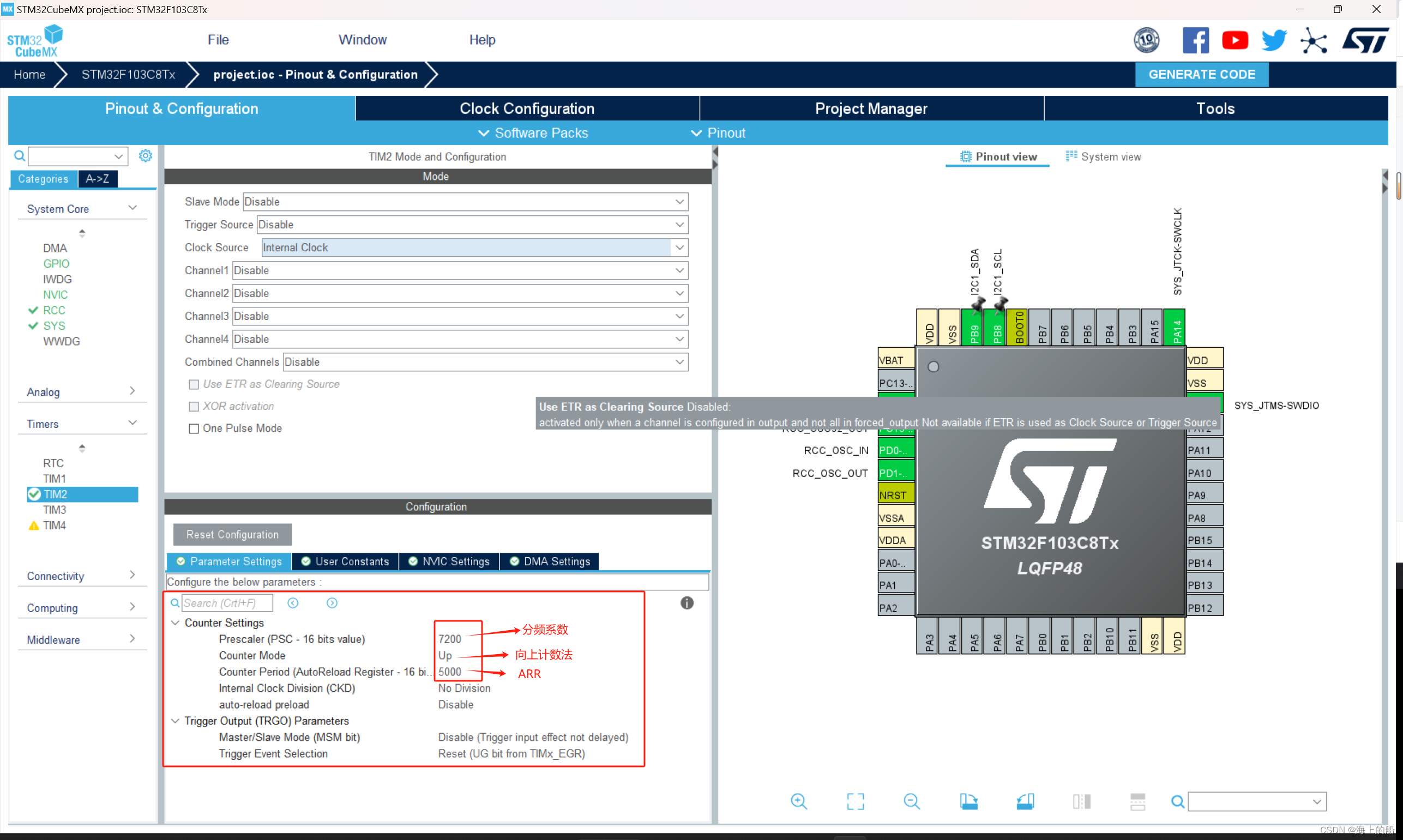Select TIM3 in the Timers list
Image resolution: width=1403 pixels, height=840 pixels.
click(x=55, y=510)
